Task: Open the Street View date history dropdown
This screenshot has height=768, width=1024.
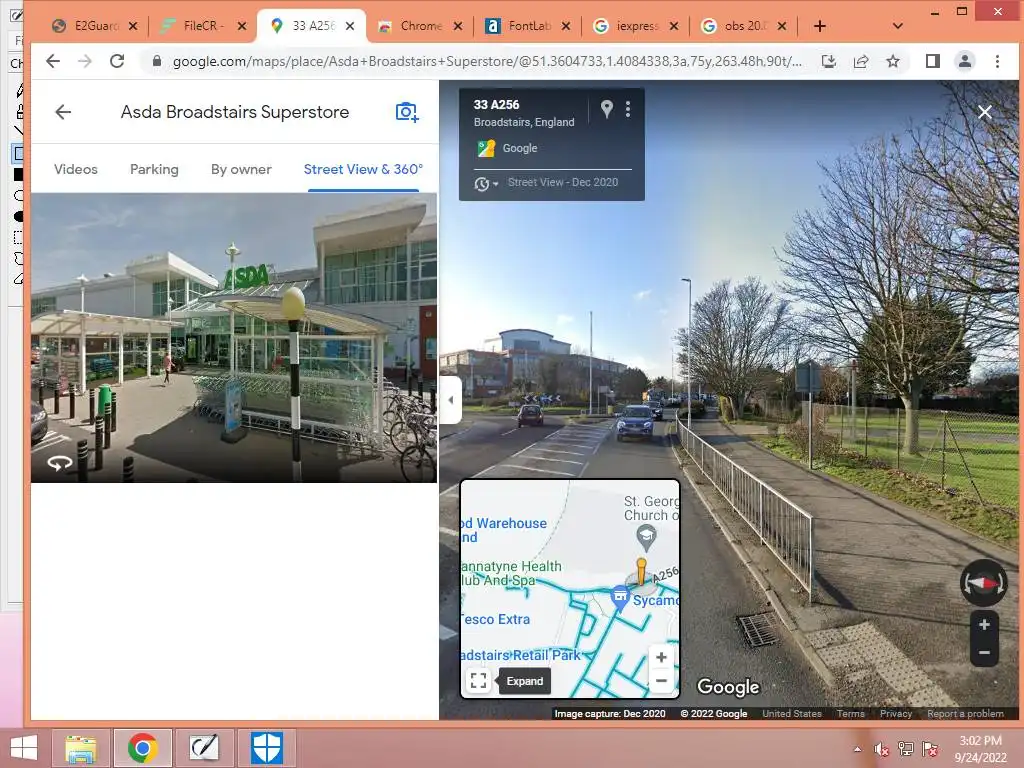Action: 485,184
